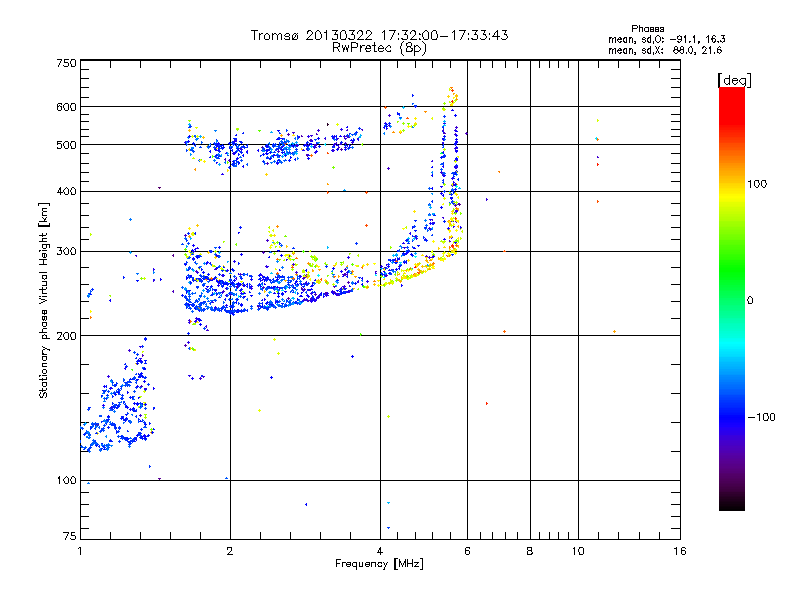Click the '[deg]' colorbar unit label
Image resolution: width=800 pixels, height=600 pixels.
pyautogui.click(x=734, y=80)
